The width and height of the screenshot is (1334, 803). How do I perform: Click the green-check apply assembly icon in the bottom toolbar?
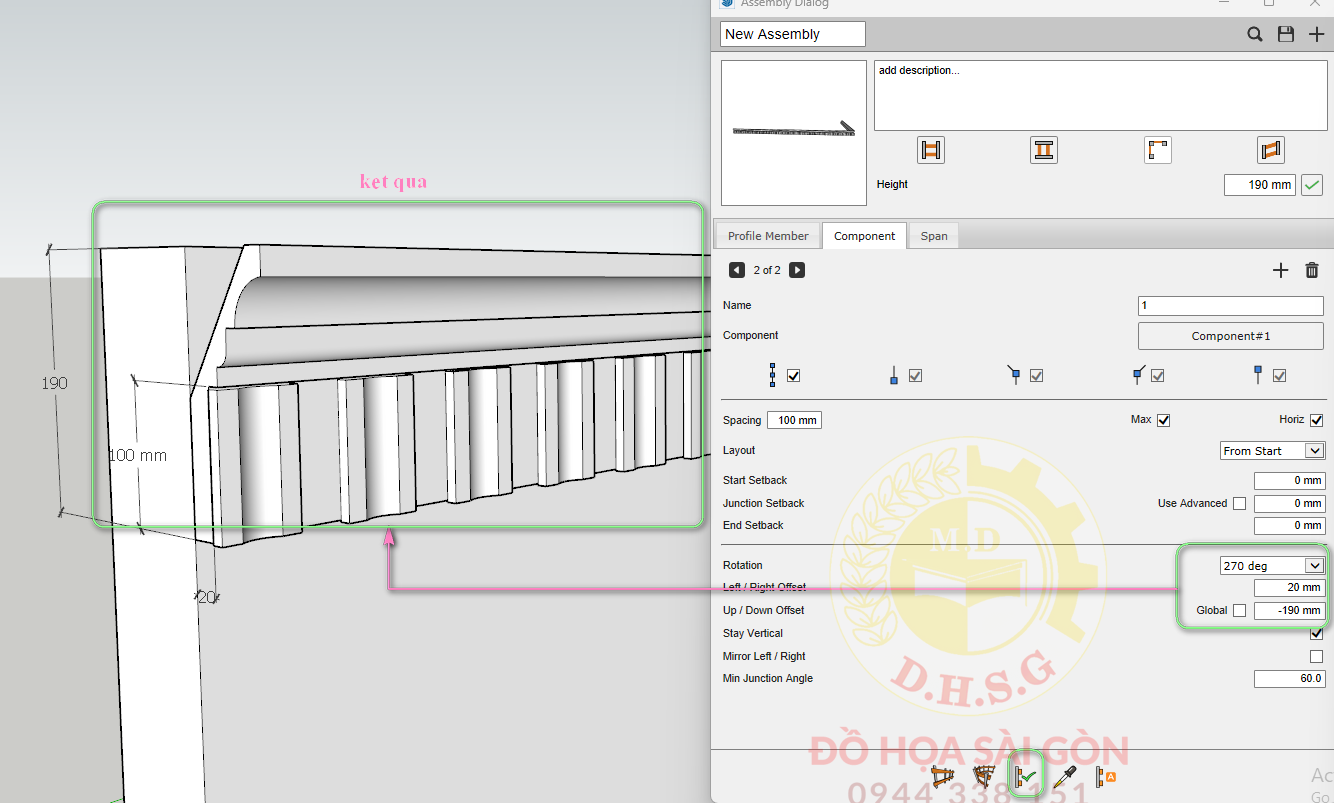[1026, 775]
